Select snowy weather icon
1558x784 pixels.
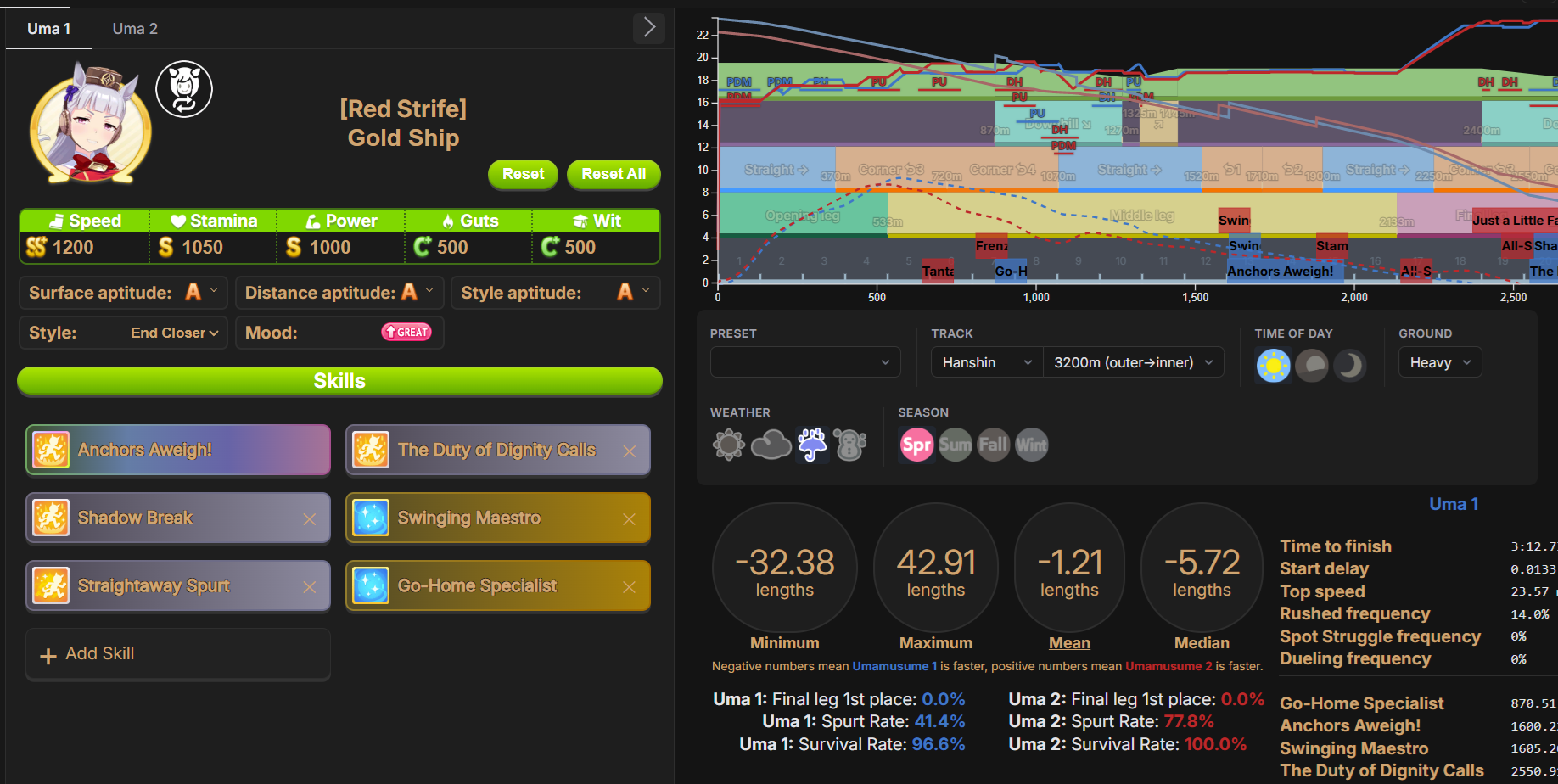pos(850,445)
